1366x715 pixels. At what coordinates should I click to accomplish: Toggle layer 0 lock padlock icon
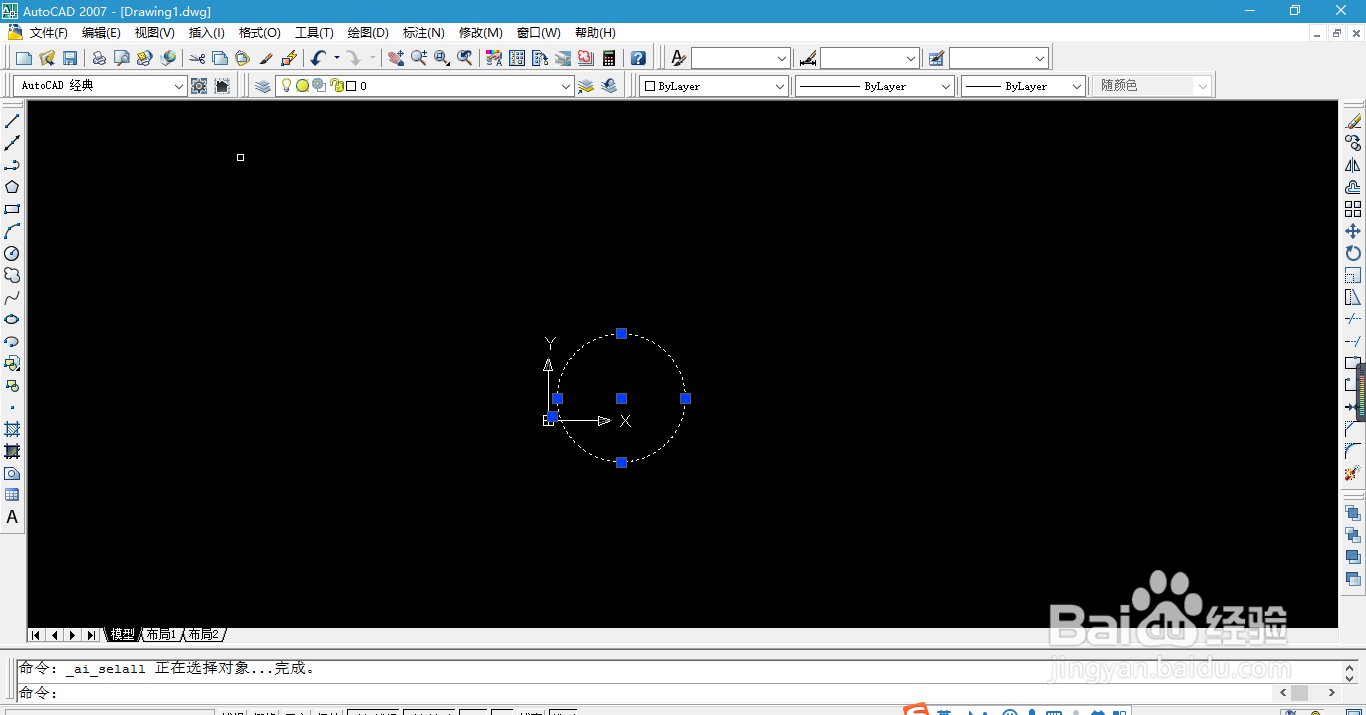pyautogui.click(x=337, y=86)
